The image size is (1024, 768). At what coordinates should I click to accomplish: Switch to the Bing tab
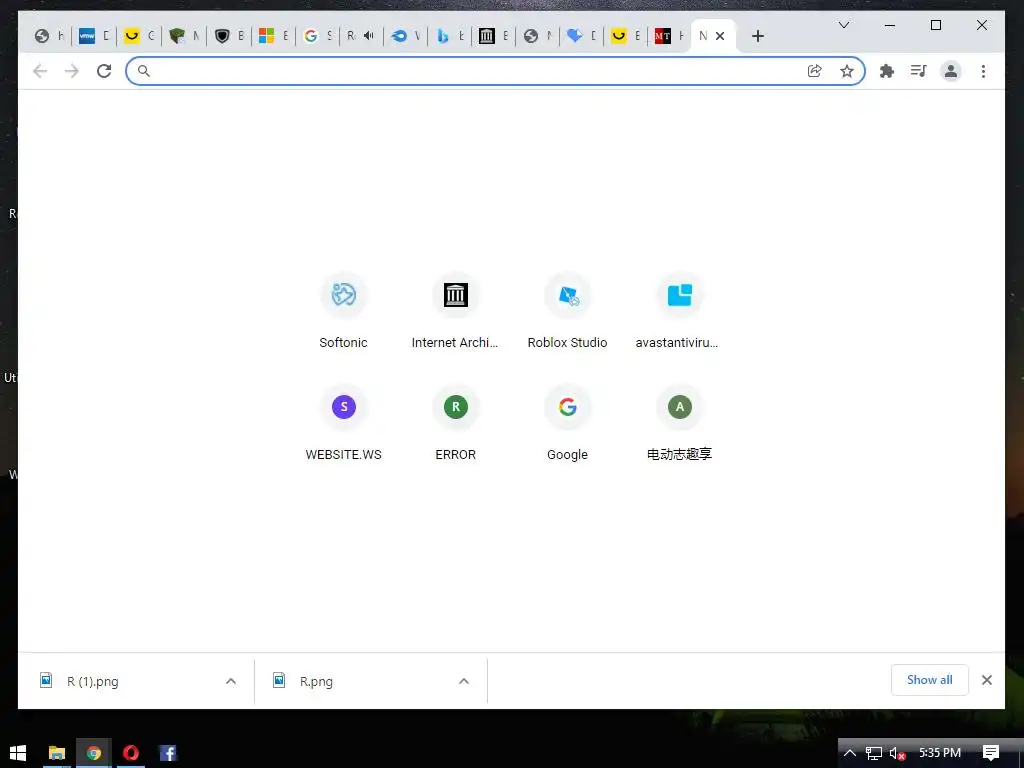click(x=450, y=36)
